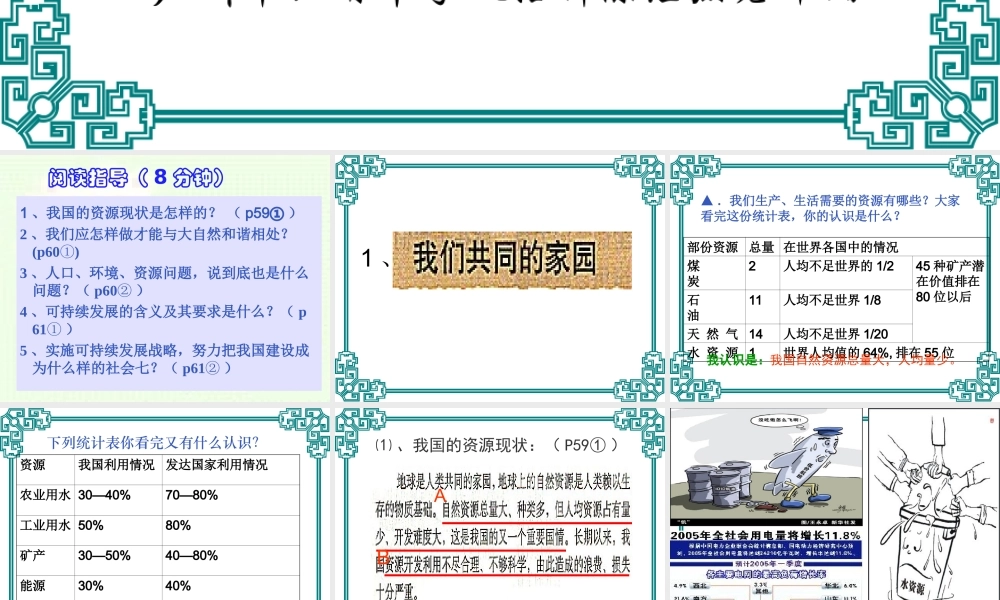Screen dimensions: 1000x600
Task: Select the 工业用水 row label
Action: 45,525
